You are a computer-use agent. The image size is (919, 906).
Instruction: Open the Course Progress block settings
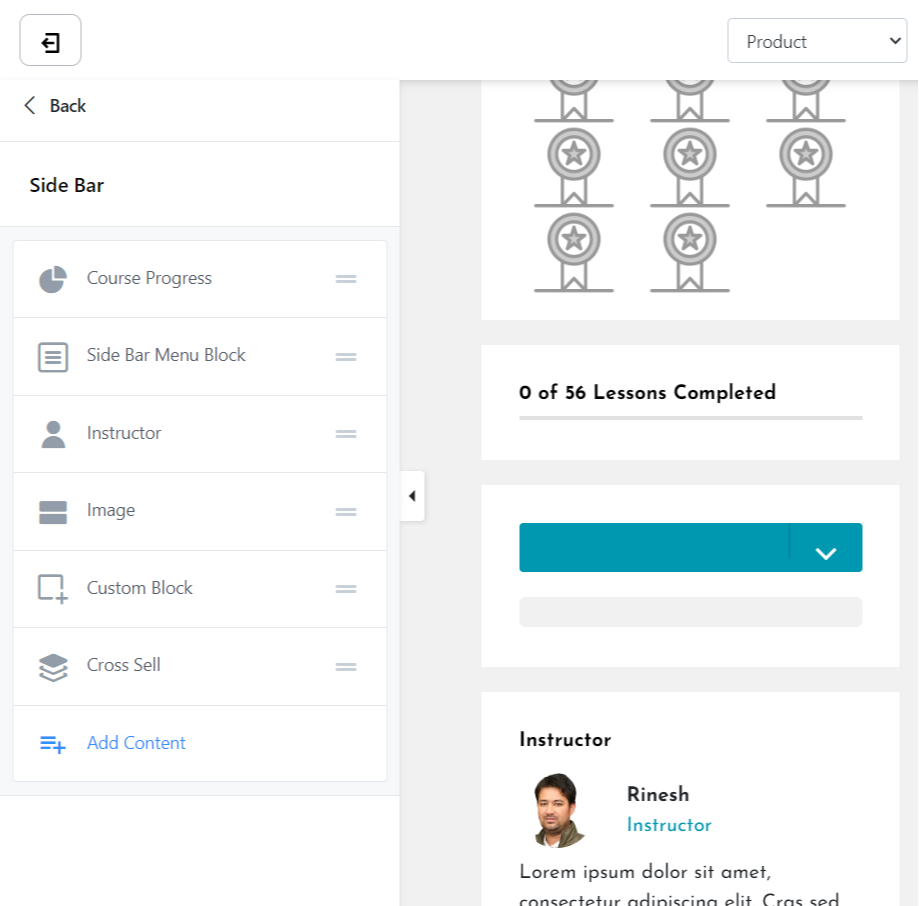click(x=149, y=278)
